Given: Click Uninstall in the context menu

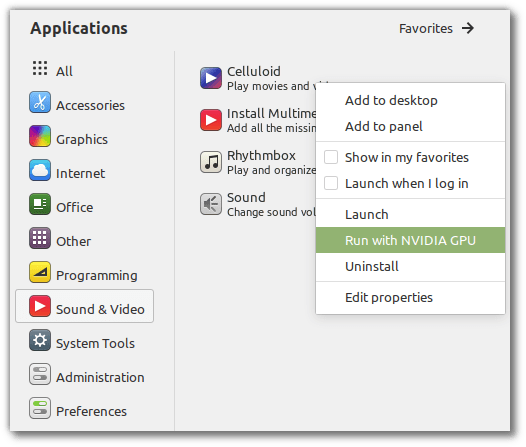Looking at the screenshot, I should click(x=410, y=266).
